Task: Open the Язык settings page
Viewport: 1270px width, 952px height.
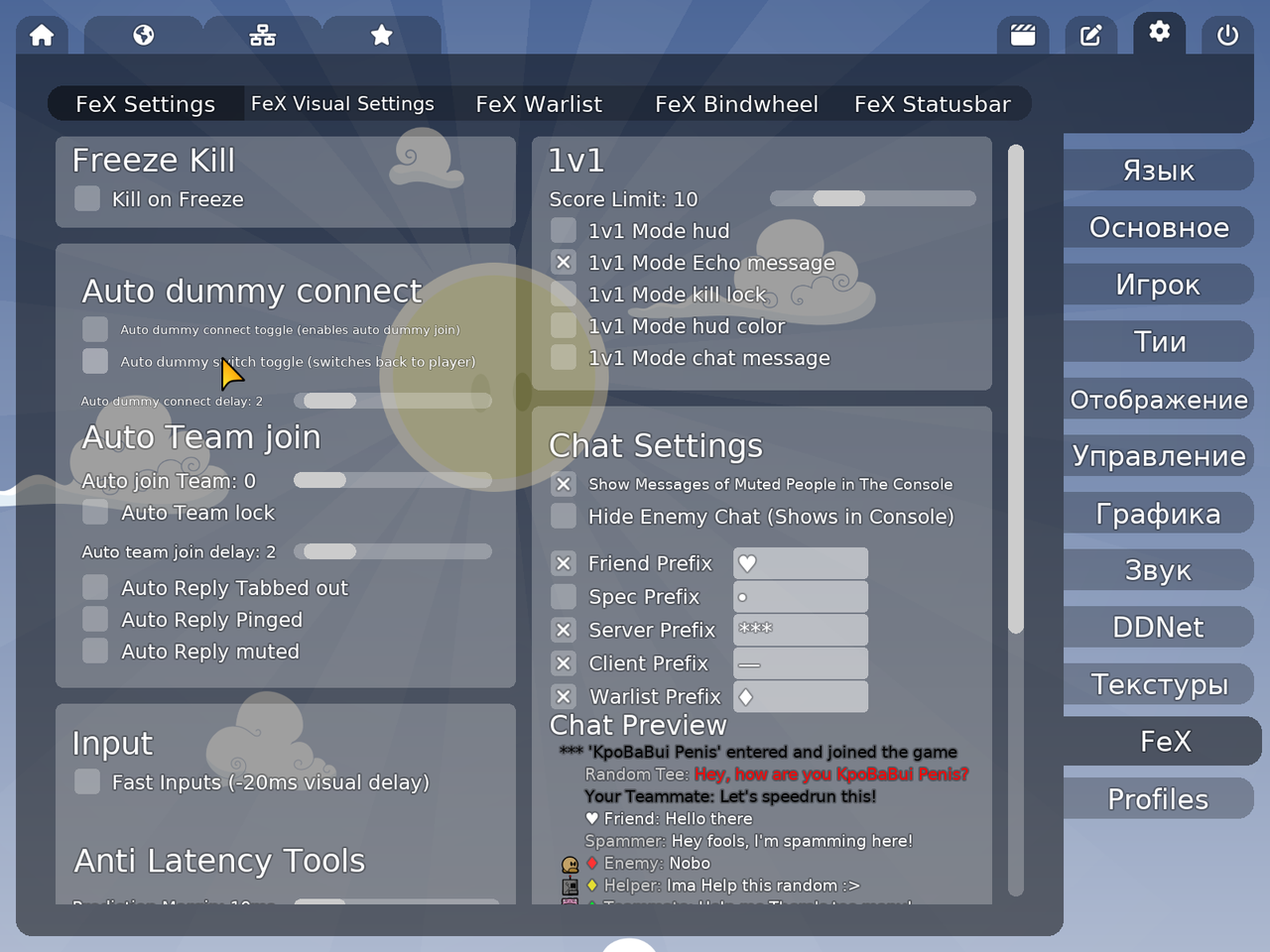Action: click(x=1158, y=171)
